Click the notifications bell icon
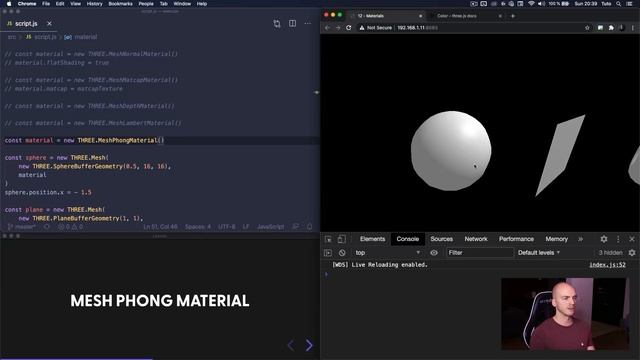This screenshot has height=360, width=640. (309, 227)
